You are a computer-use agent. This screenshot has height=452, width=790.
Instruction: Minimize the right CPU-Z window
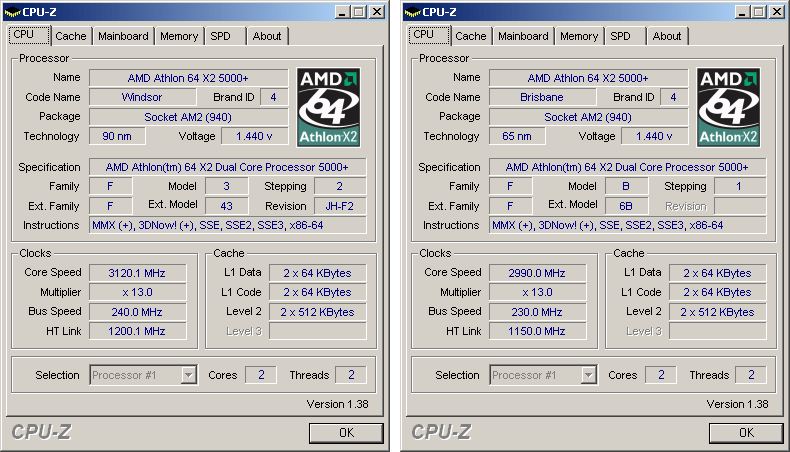click(743, 12)
